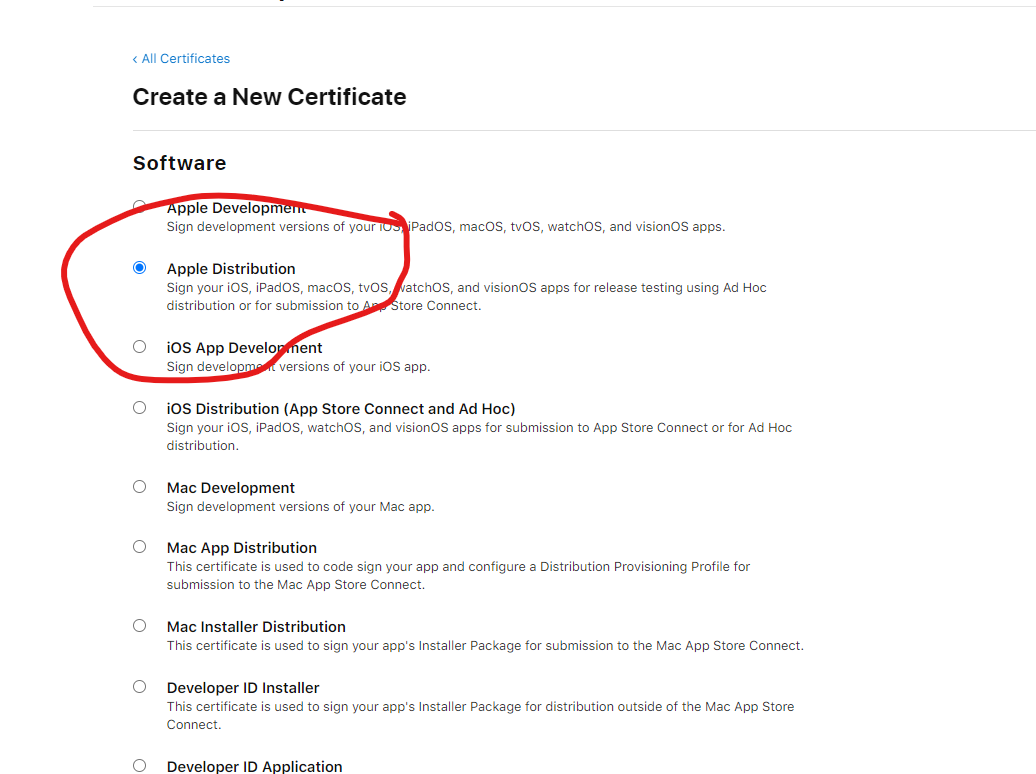The image size is (1036, 774).
Task: Click the 'Mac Installer Distribution' label text
Action: (x=256, y=627)
